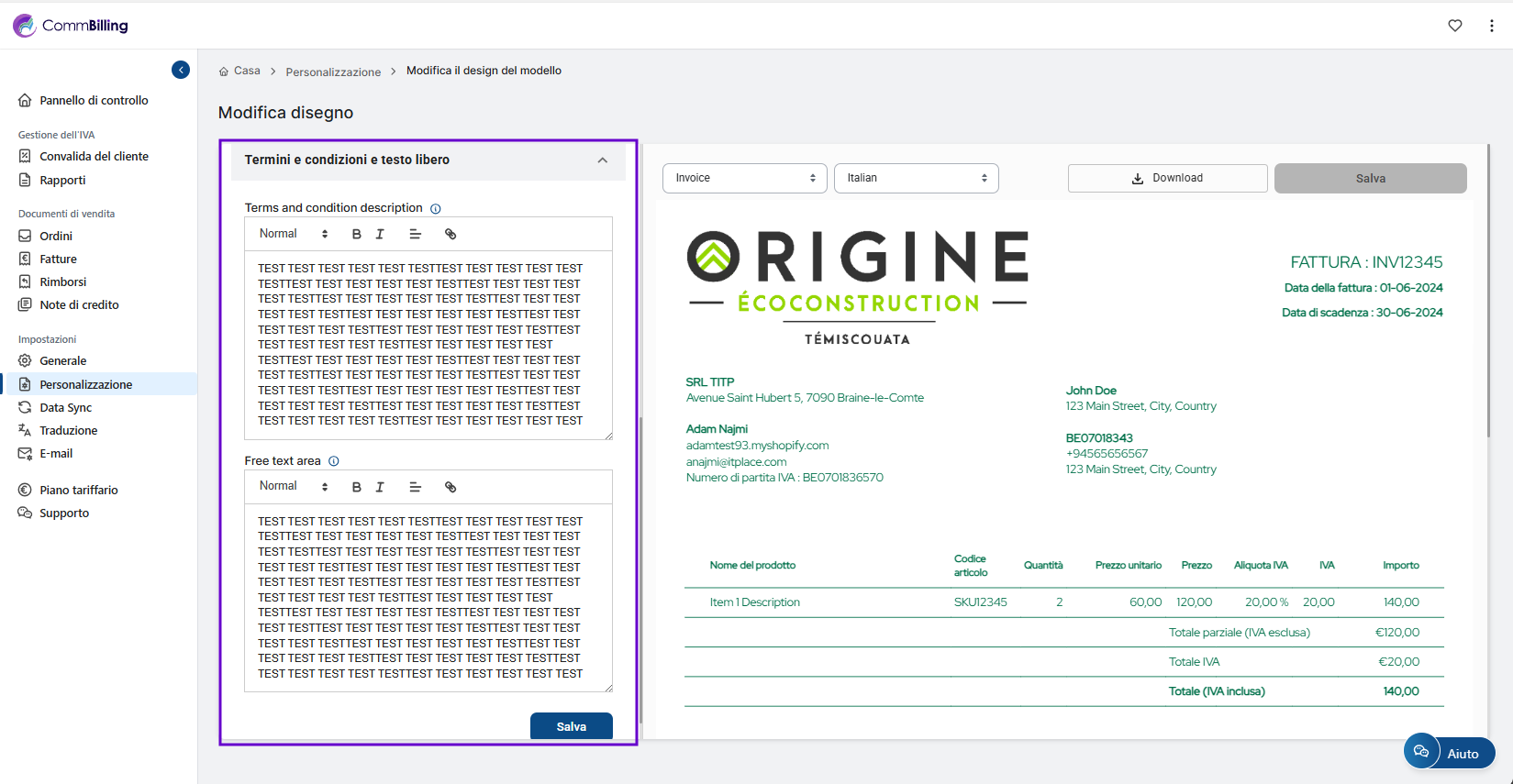Click inside the Free text area field

[428, 597]
